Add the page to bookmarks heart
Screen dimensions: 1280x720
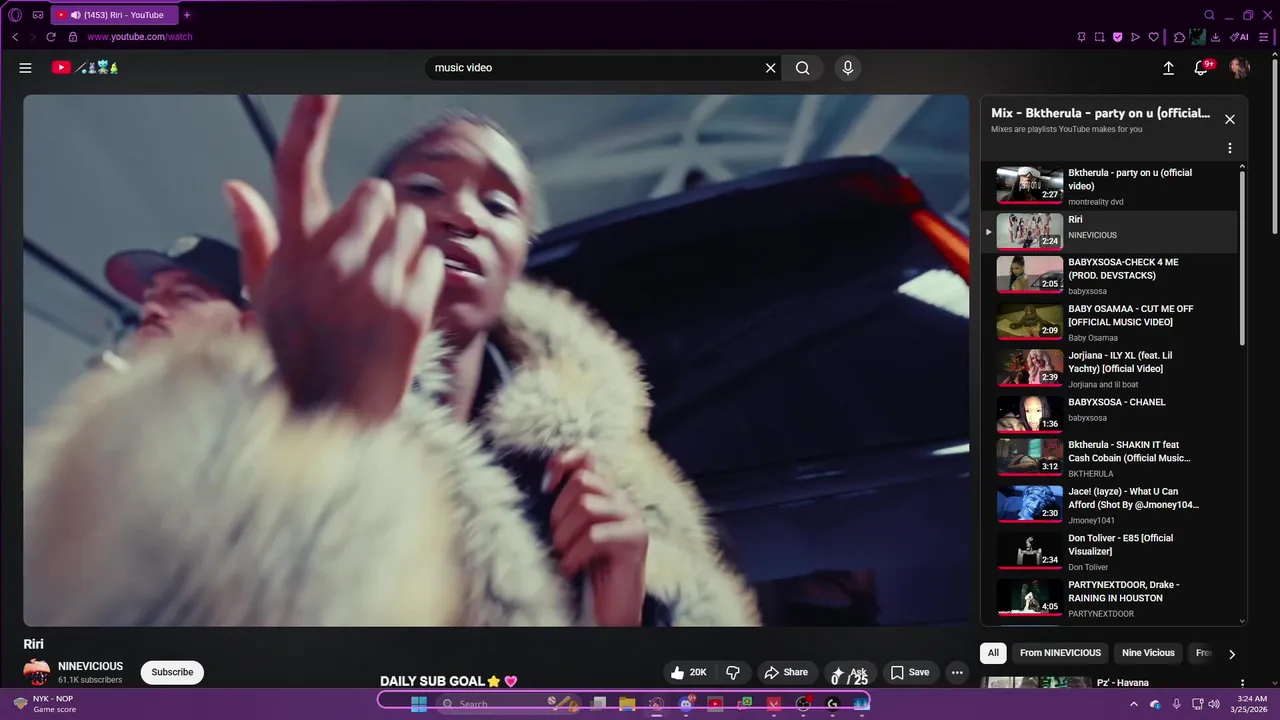pos(1153,37)
